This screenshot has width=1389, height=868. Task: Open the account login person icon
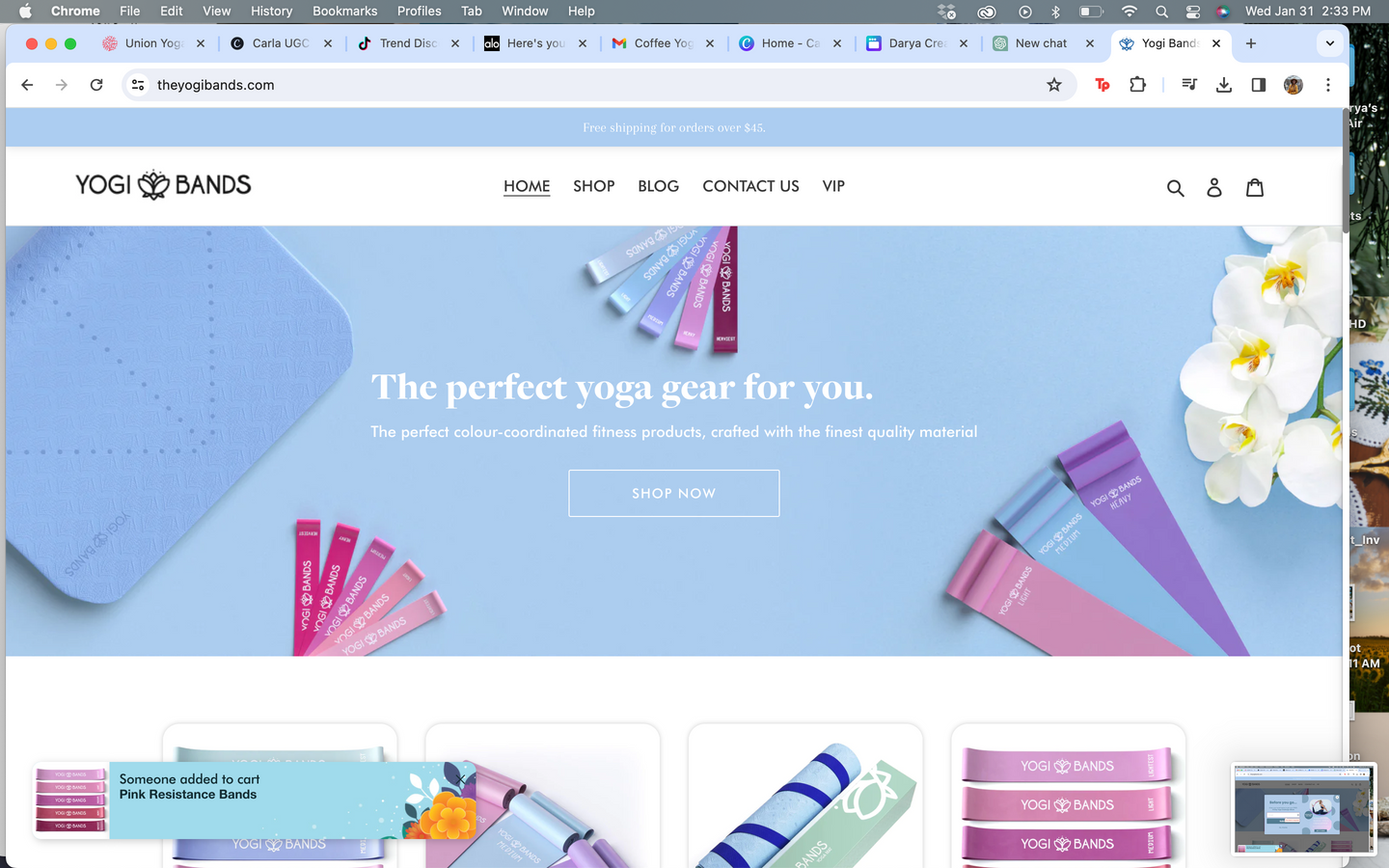1214,188
